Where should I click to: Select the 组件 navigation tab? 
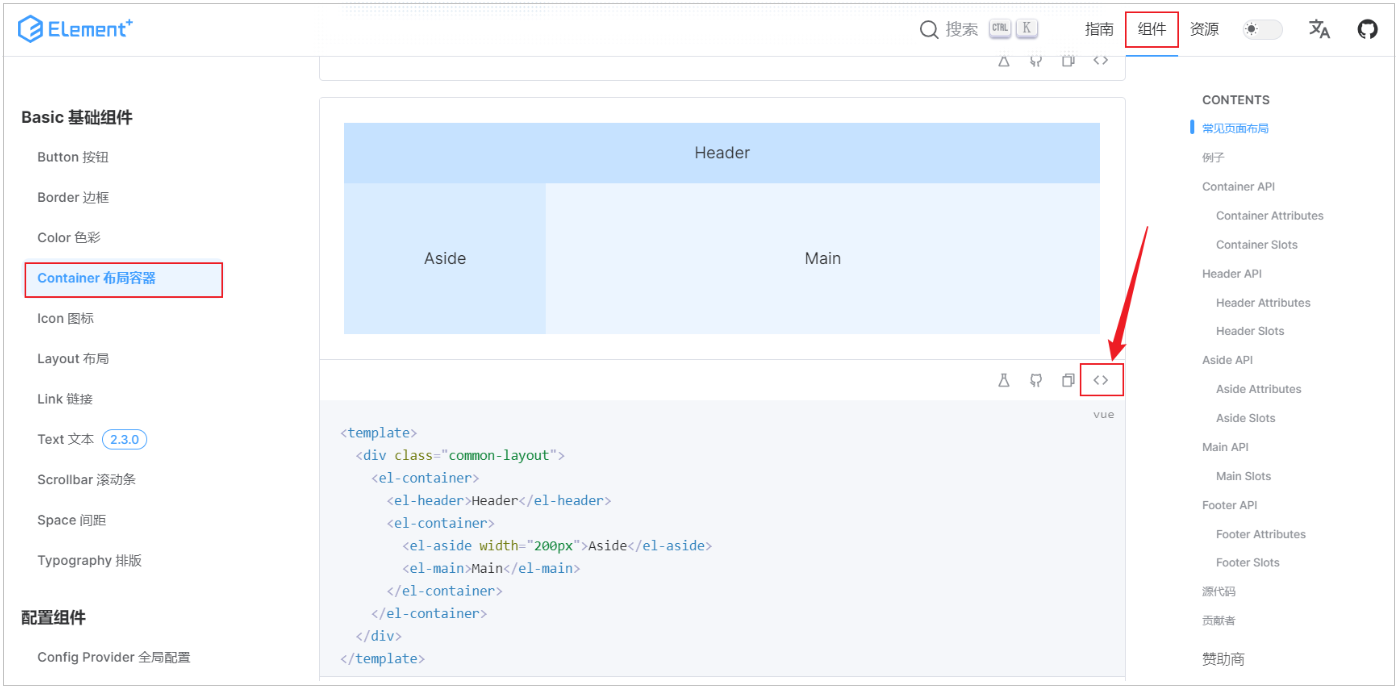coord(1152,29)
